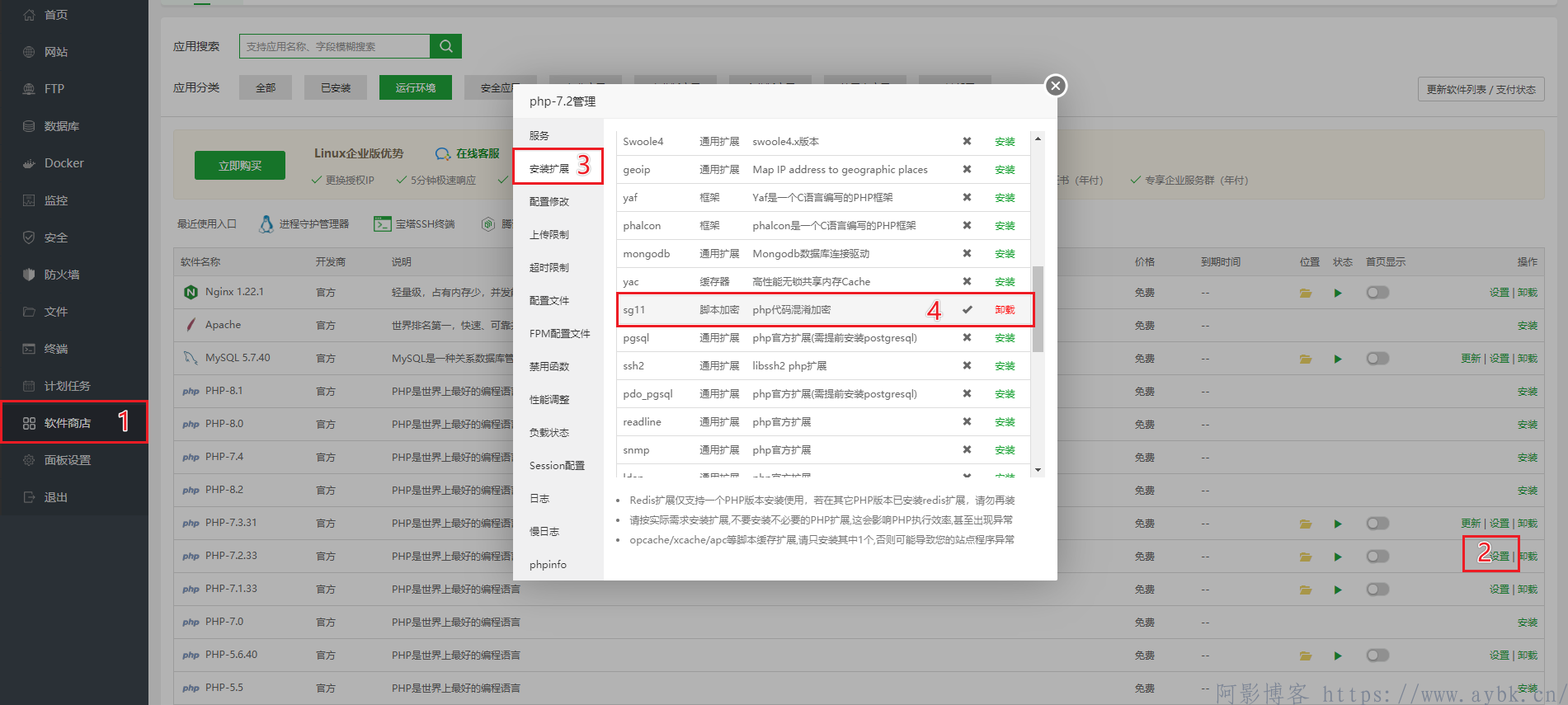The width and height of the screenshot is (1568, 705).
Task: Open folder icon for PHP-5.6.40
Action: [x=1305, y=656]
